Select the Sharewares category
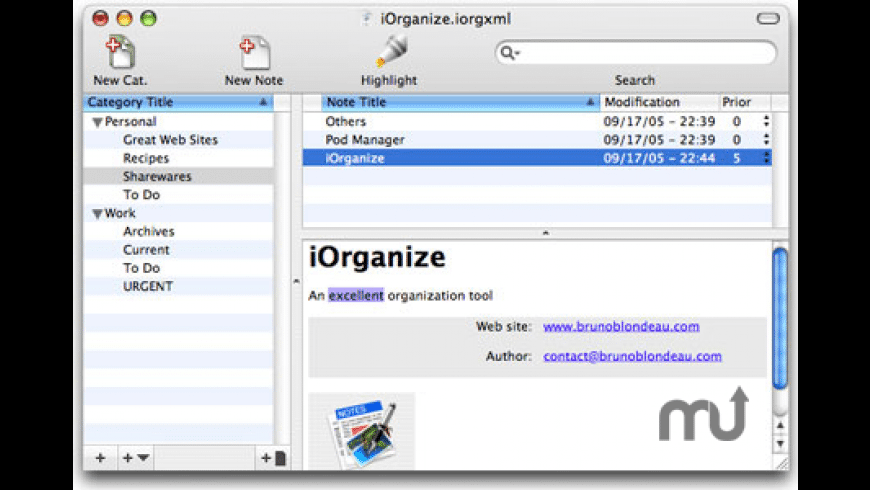The image size is (870, 490). [x=157, y=176]
